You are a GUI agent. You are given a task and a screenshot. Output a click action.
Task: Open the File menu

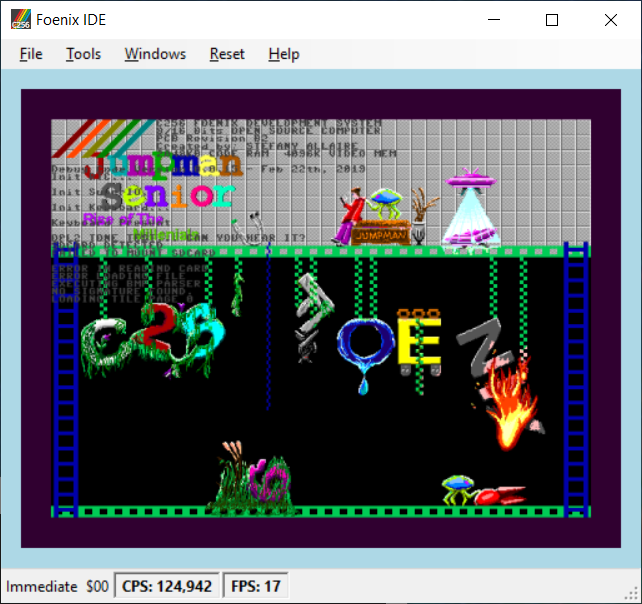click(x=31, y=54)
